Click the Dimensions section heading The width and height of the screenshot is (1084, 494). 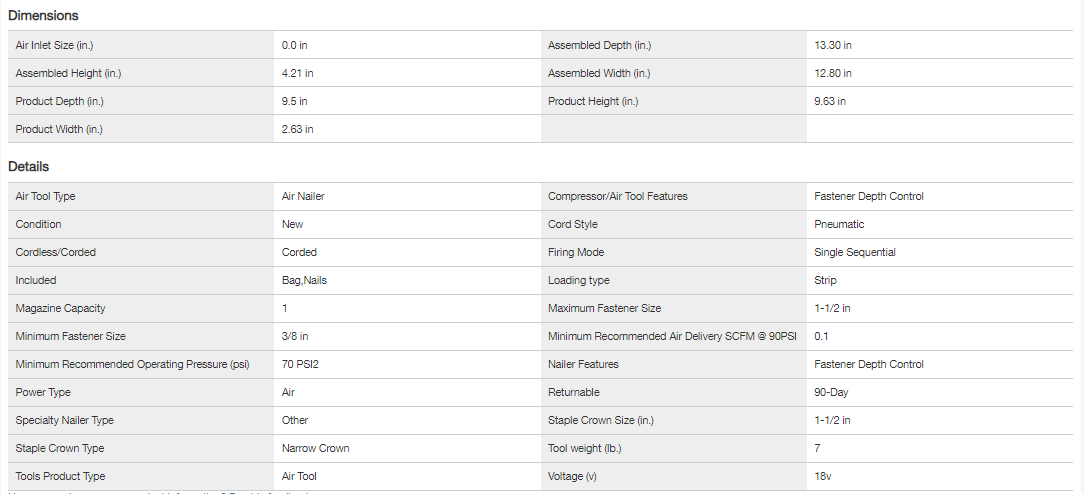pos(43,15)
